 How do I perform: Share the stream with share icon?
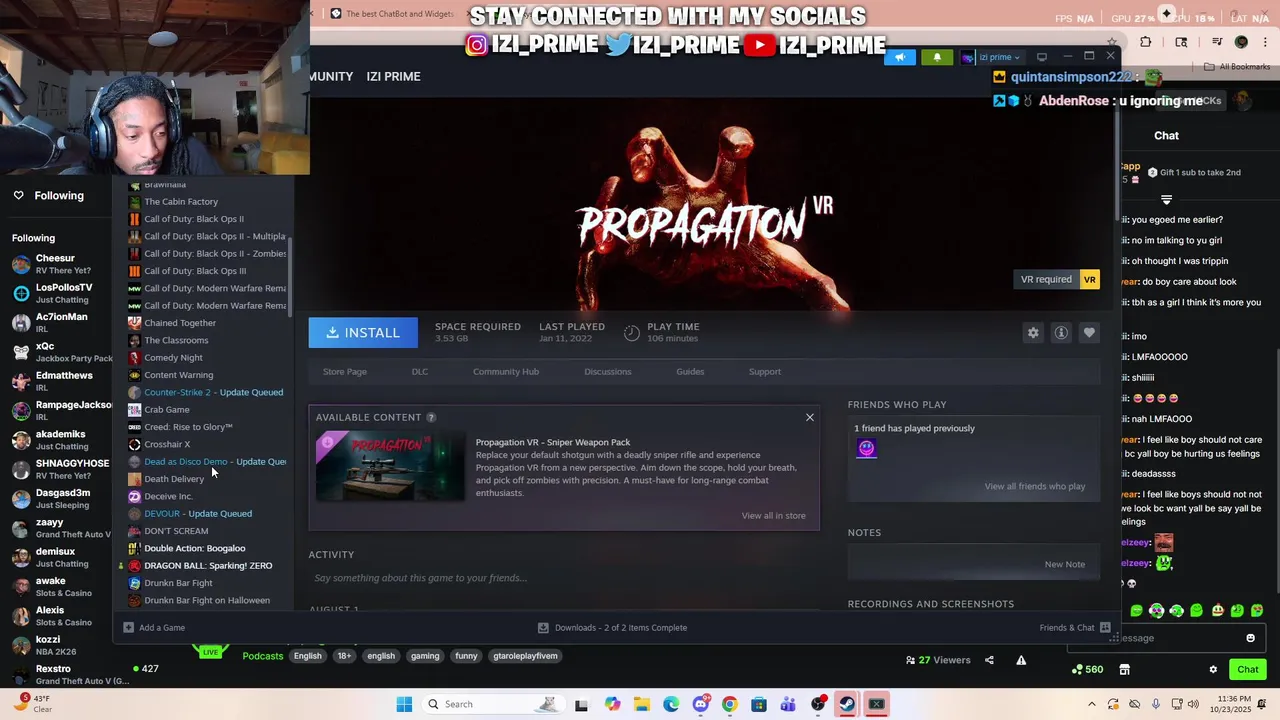[989, 660]
